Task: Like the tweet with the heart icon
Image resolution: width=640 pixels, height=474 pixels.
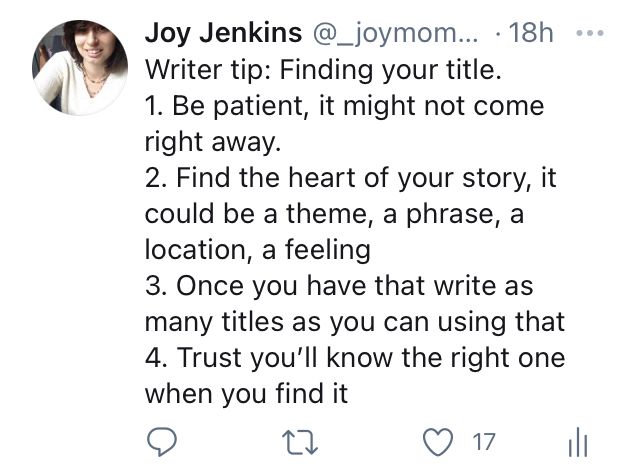Action: [438, 442]
